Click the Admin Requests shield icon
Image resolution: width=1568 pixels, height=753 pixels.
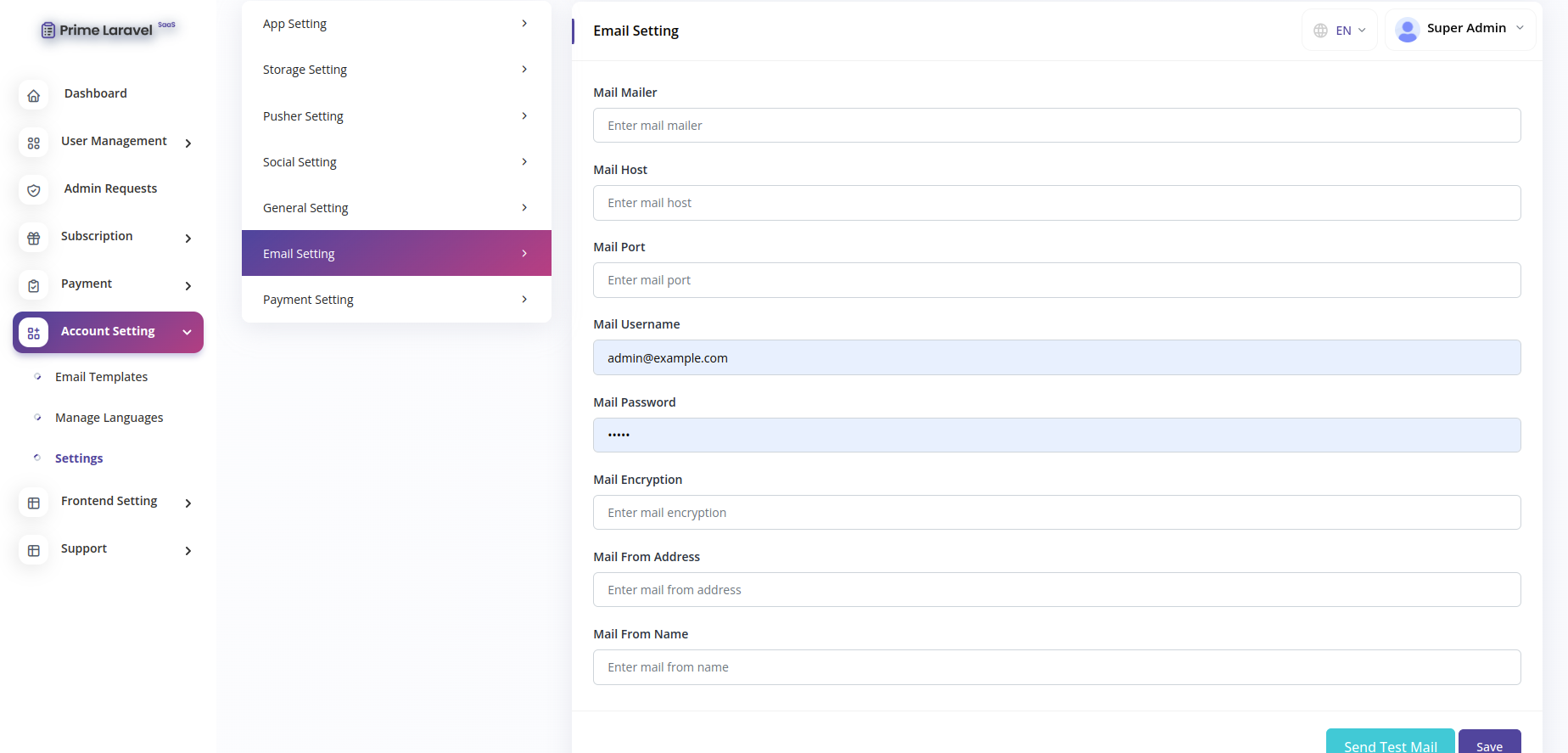[x=34, y=191]
